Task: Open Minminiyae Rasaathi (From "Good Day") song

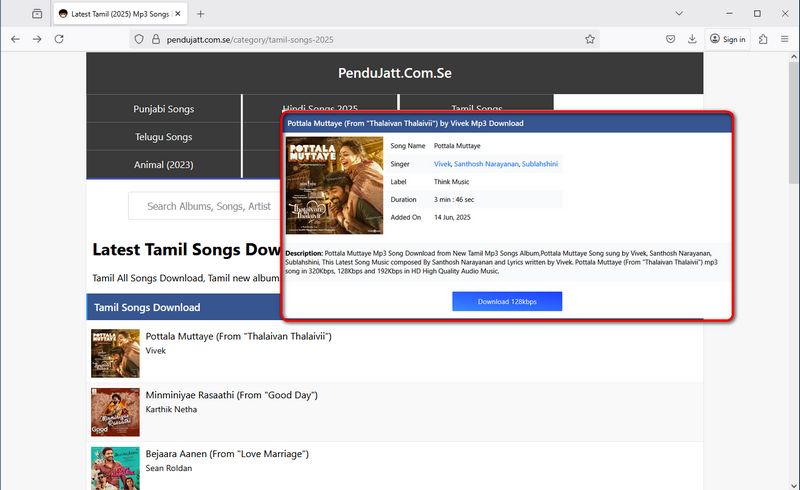Action: (232, 395)
